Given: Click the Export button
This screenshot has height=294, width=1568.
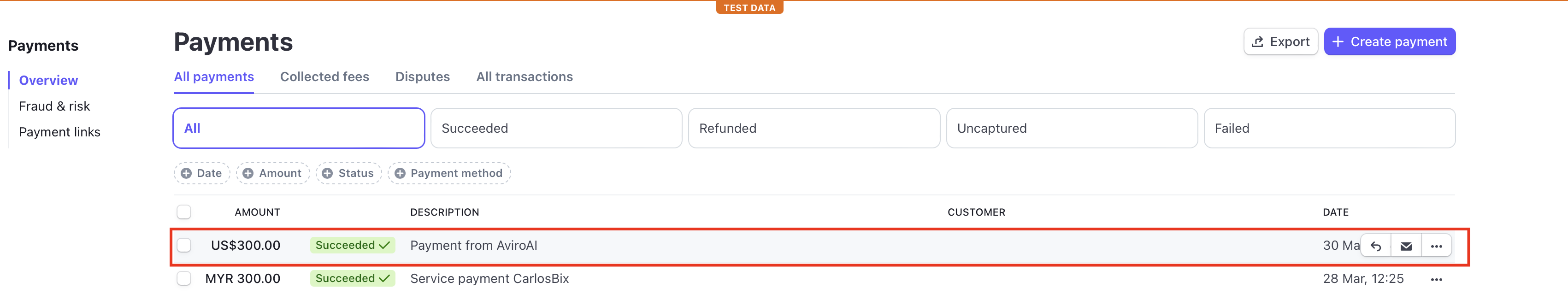Looking at the screenshot, I should [1281, 41].
